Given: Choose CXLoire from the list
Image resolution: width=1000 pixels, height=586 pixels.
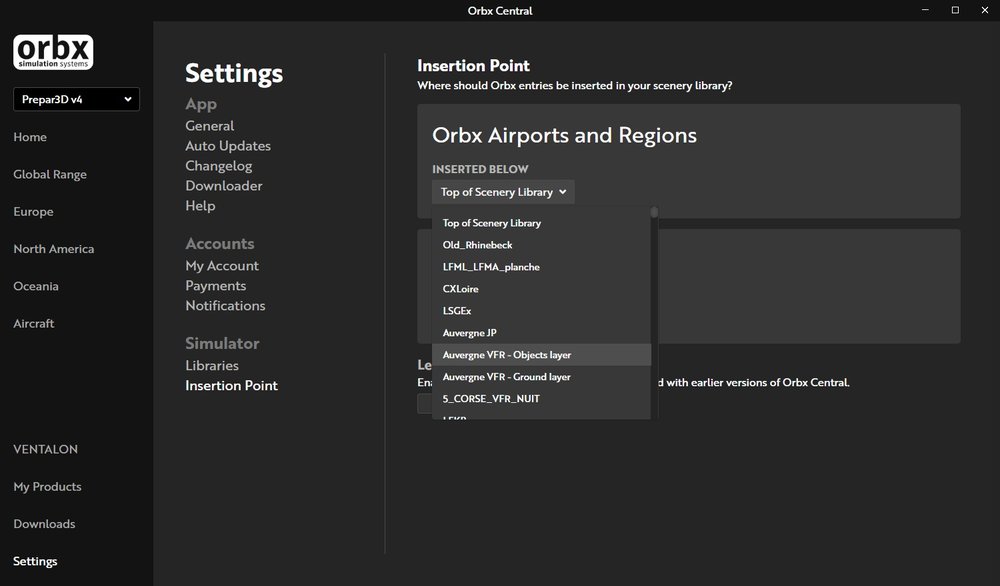Looking at the screenshot, I should (x=541, y=289).
